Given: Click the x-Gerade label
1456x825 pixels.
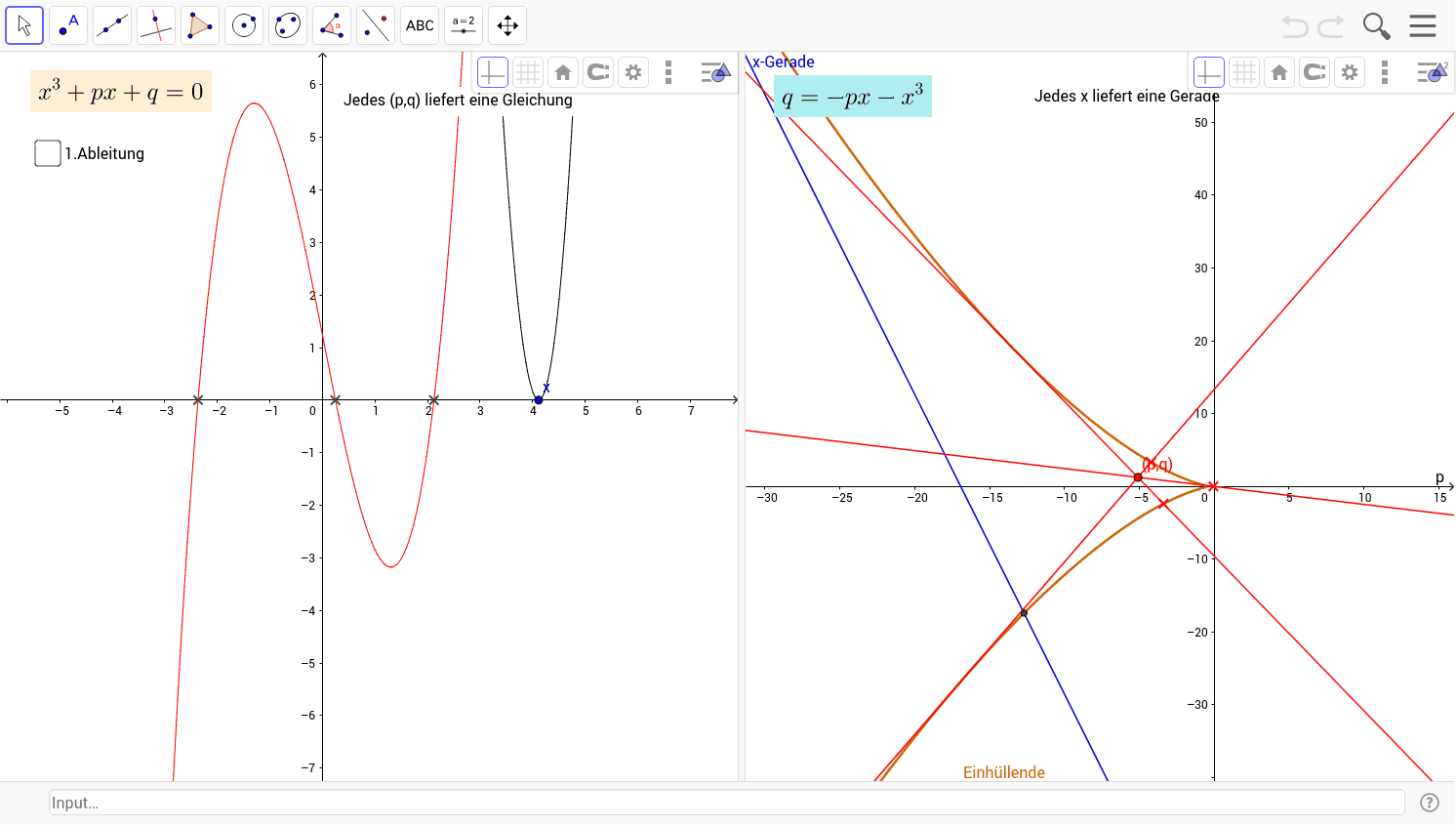Looking at the screenshot, I should point(783,62).
